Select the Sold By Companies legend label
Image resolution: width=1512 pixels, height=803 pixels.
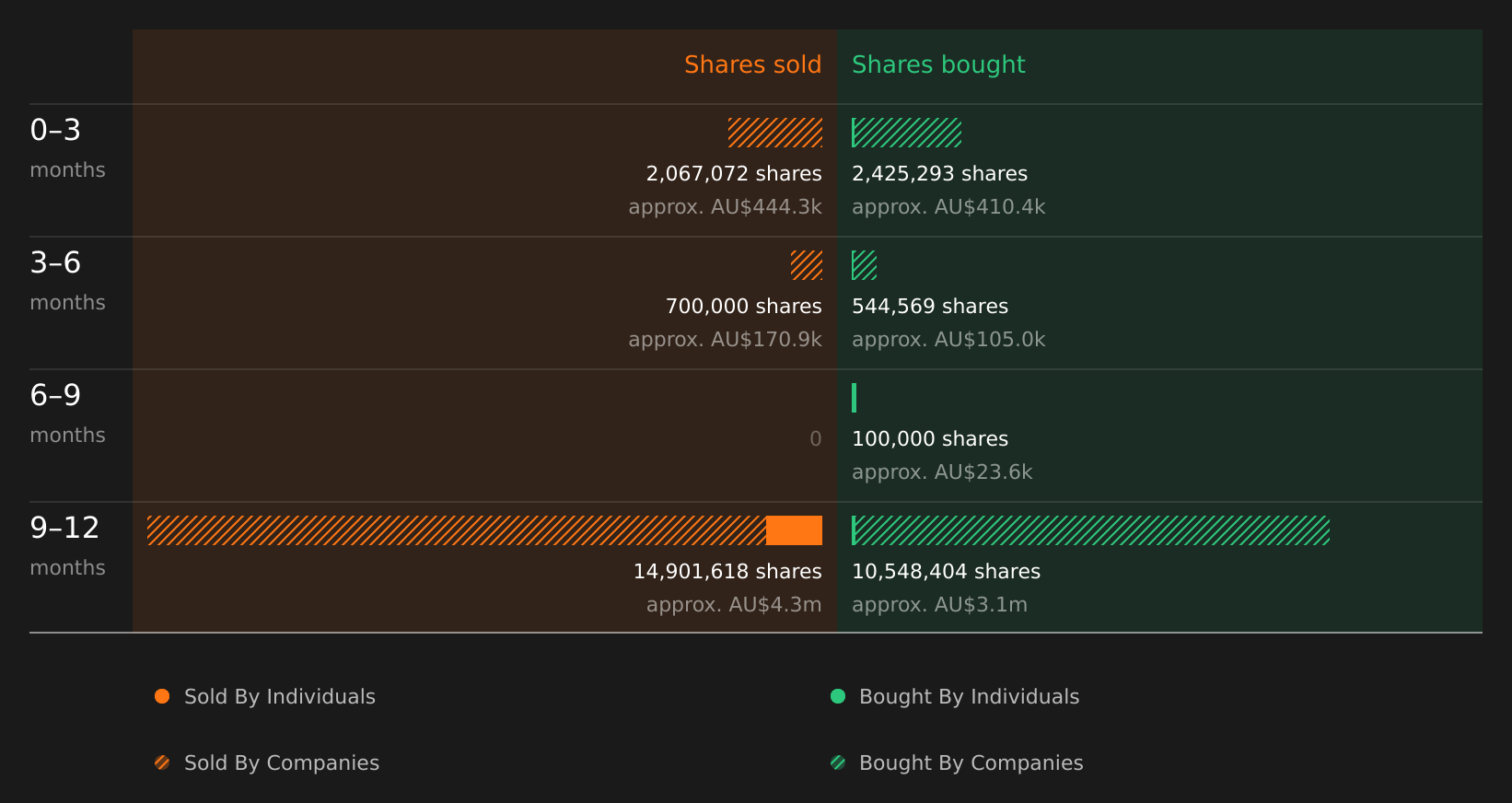pos(282,763)
